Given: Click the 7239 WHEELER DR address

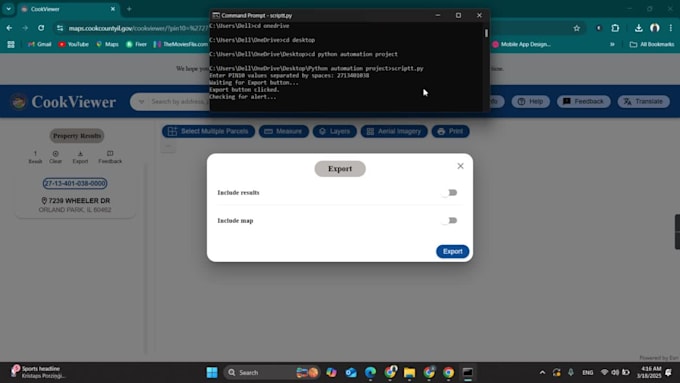Looking at the screenshot, I should [x=75, y=201].
